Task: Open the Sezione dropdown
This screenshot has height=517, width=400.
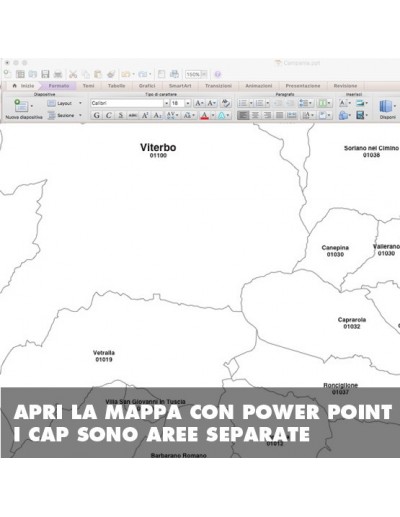Action: click(65, 115)
